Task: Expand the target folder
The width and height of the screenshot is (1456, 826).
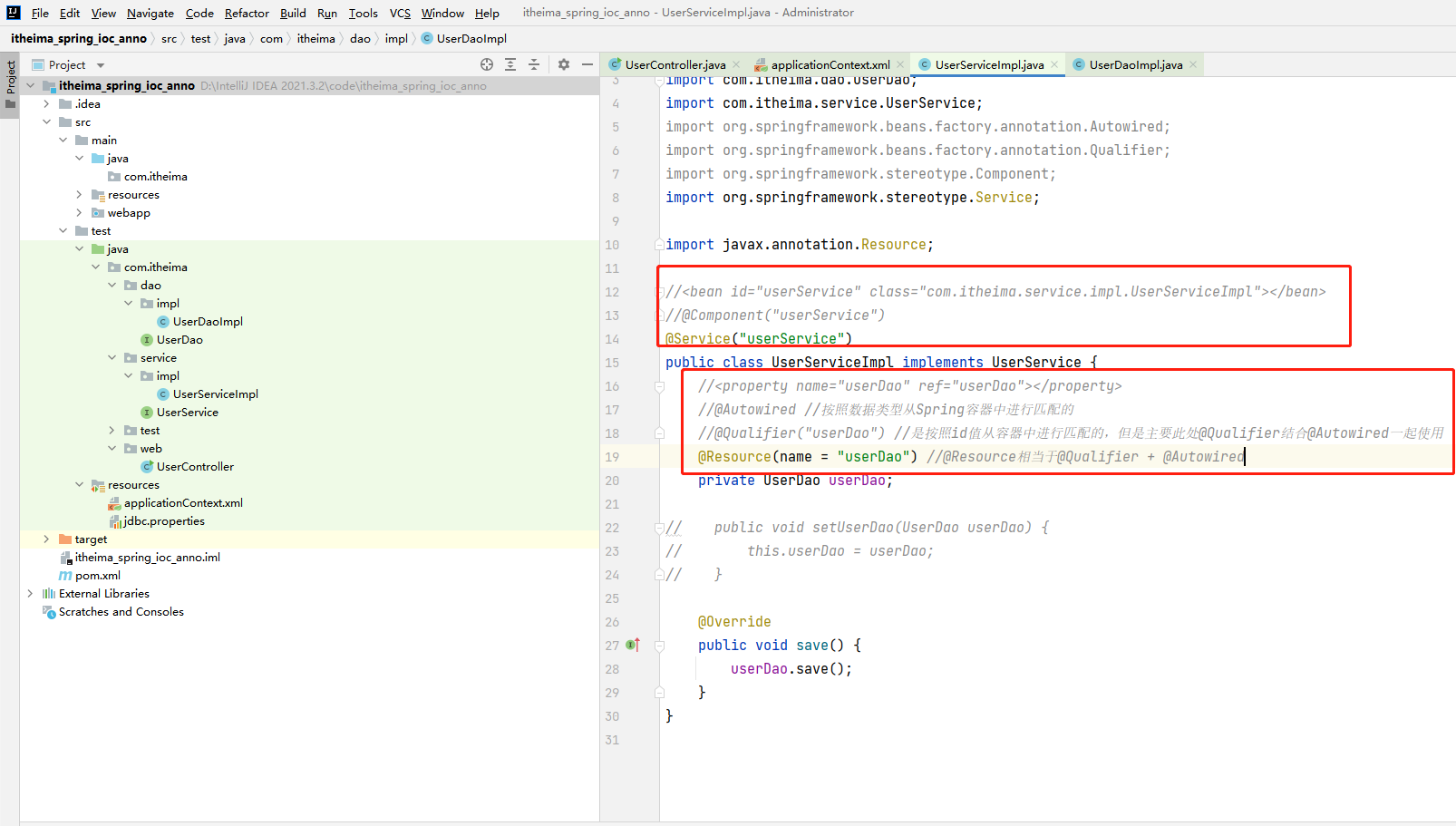Action: [x=46, y=539]
